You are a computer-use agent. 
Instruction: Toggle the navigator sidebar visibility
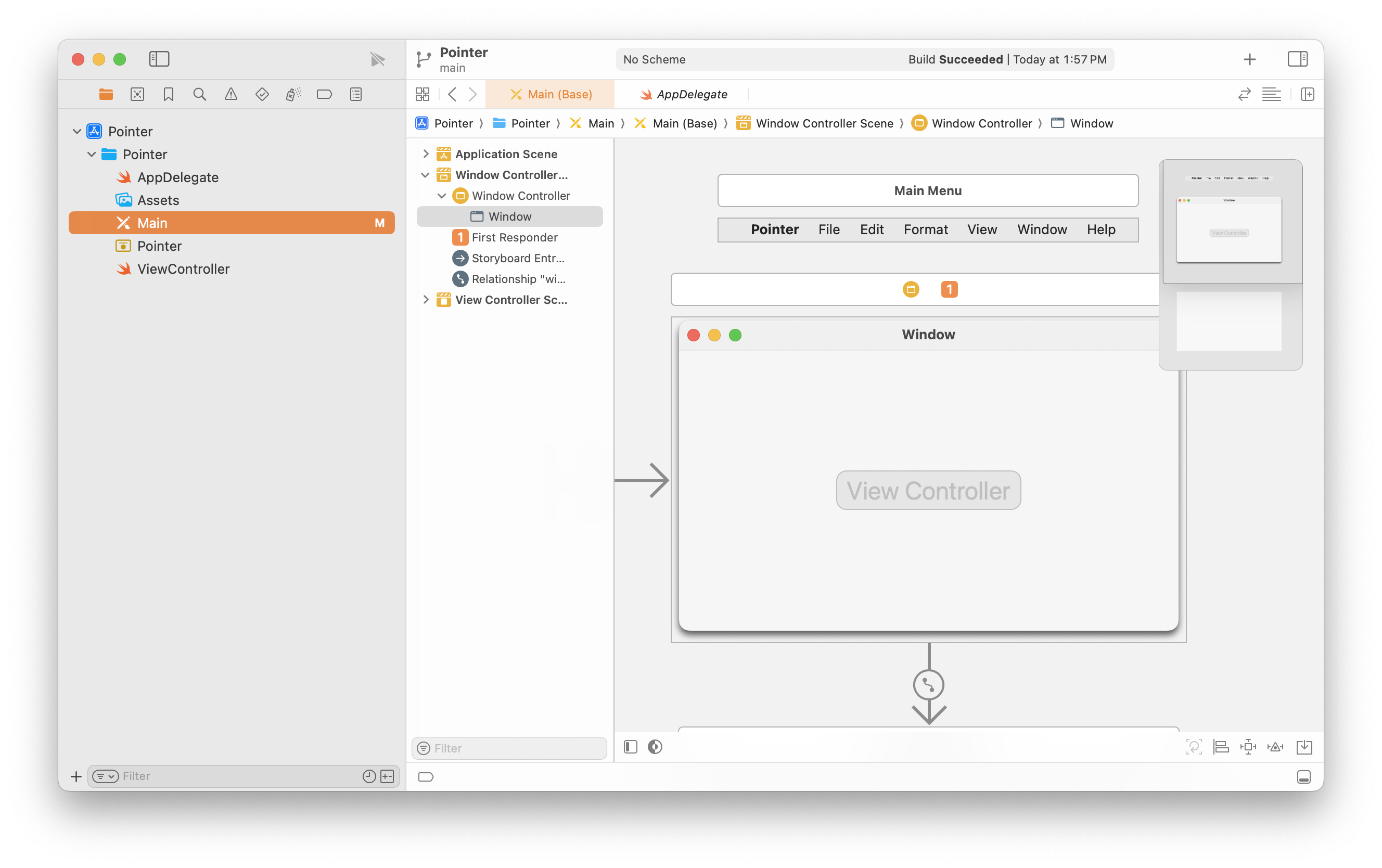point(159,59)
